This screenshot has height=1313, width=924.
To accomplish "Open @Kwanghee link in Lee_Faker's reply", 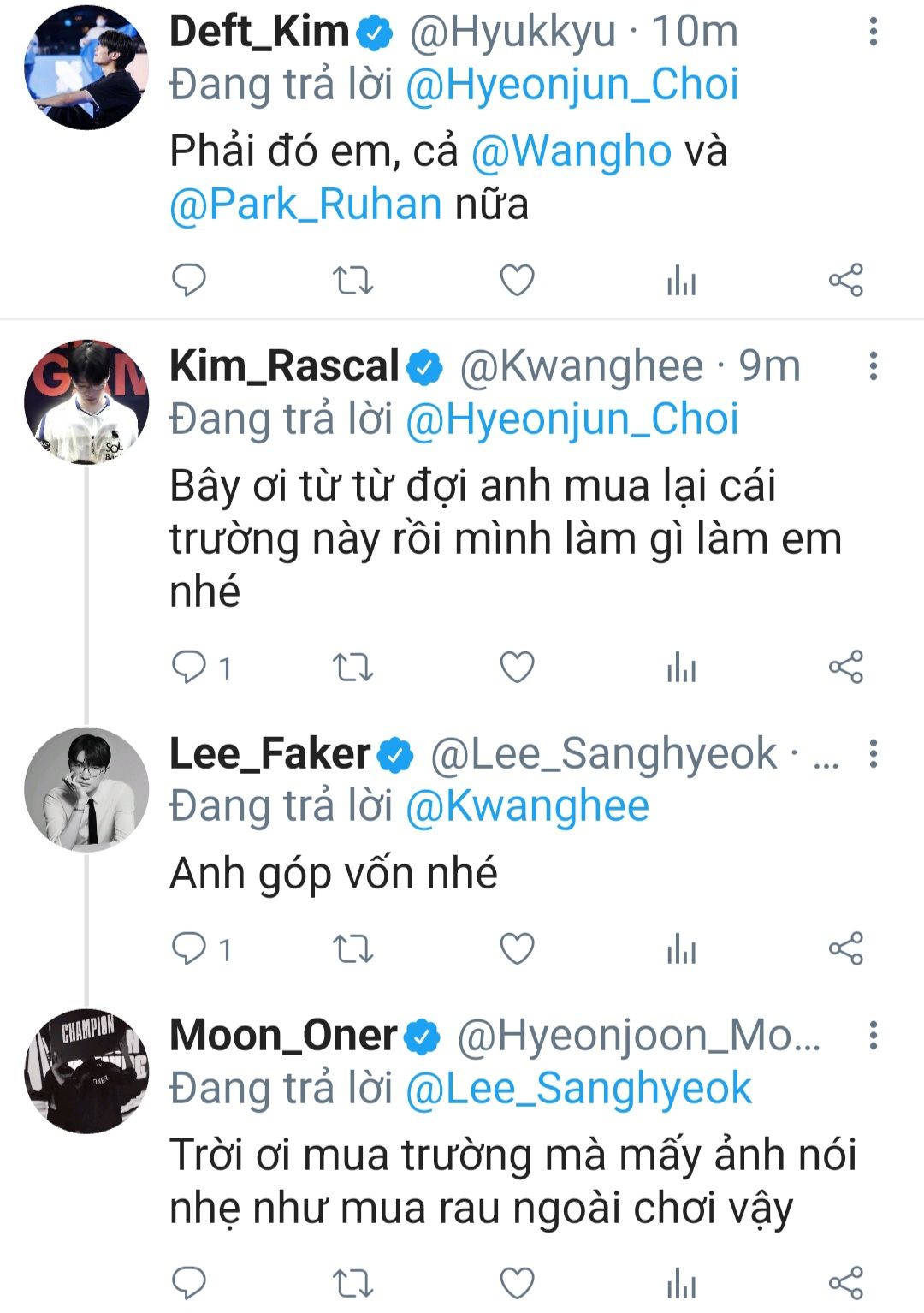I will pyautogui.click(x=527, y=806).
